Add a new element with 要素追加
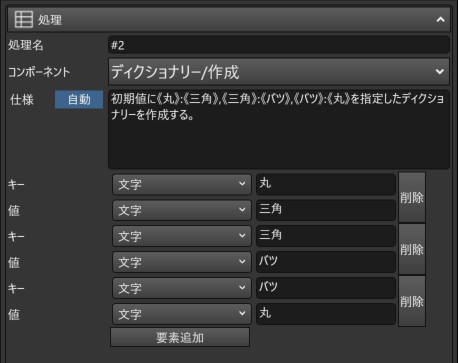The height and width of the screenshot is (363, 458). click(180, 337)
